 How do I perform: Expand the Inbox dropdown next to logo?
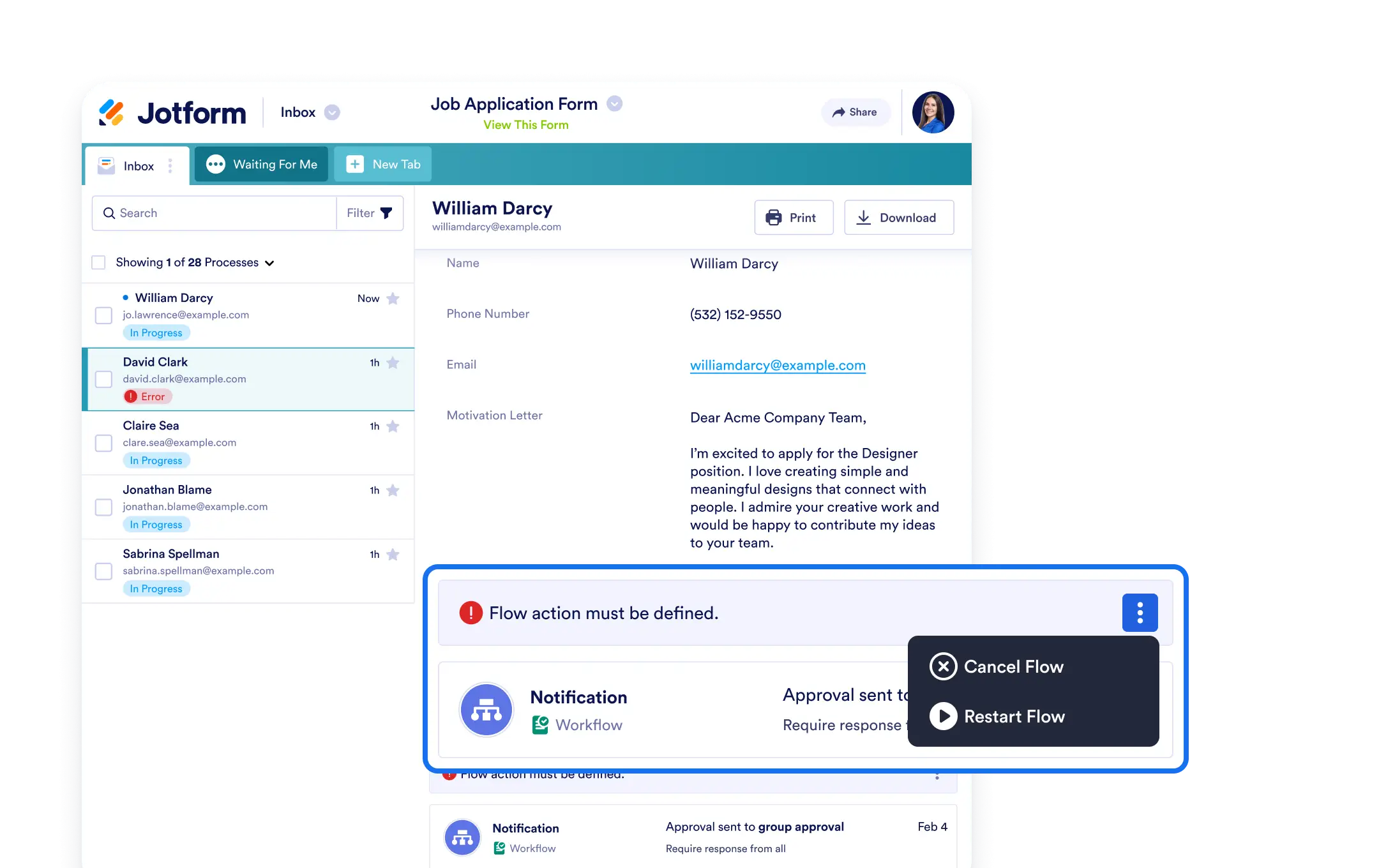(332, 112)
